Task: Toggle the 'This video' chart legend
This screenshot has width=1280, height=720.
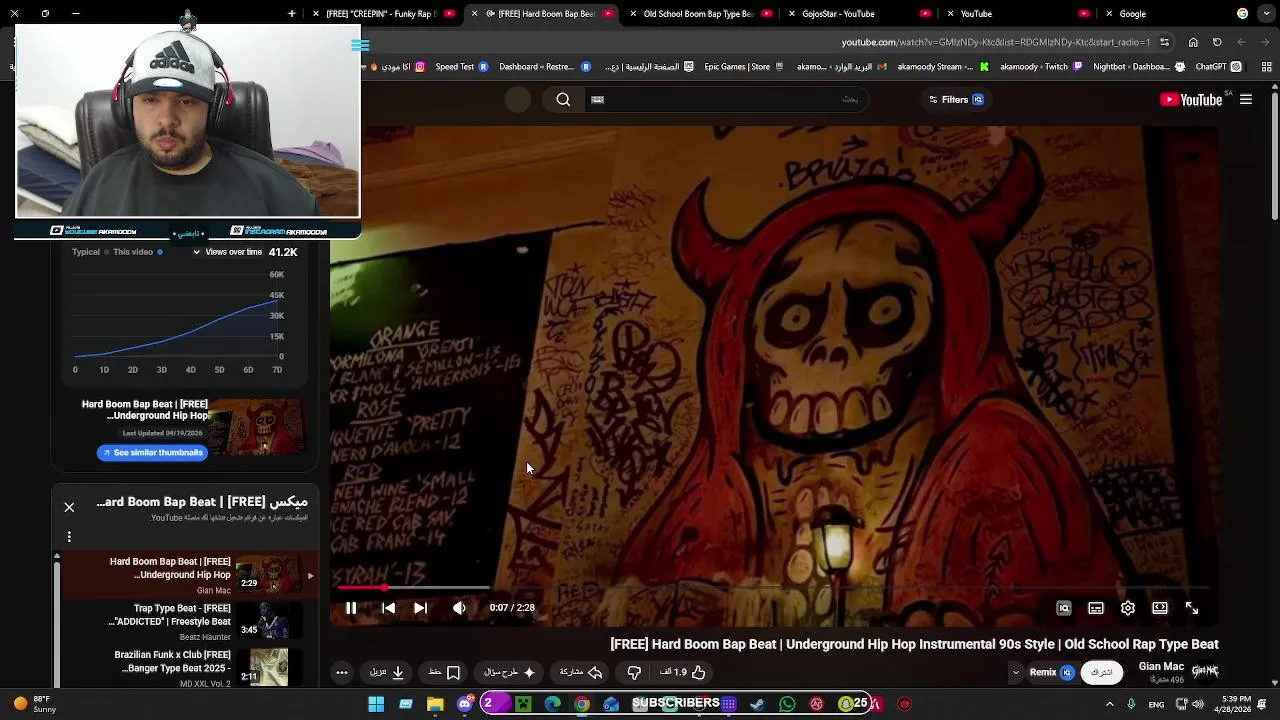Action: (x=138, y=252)
